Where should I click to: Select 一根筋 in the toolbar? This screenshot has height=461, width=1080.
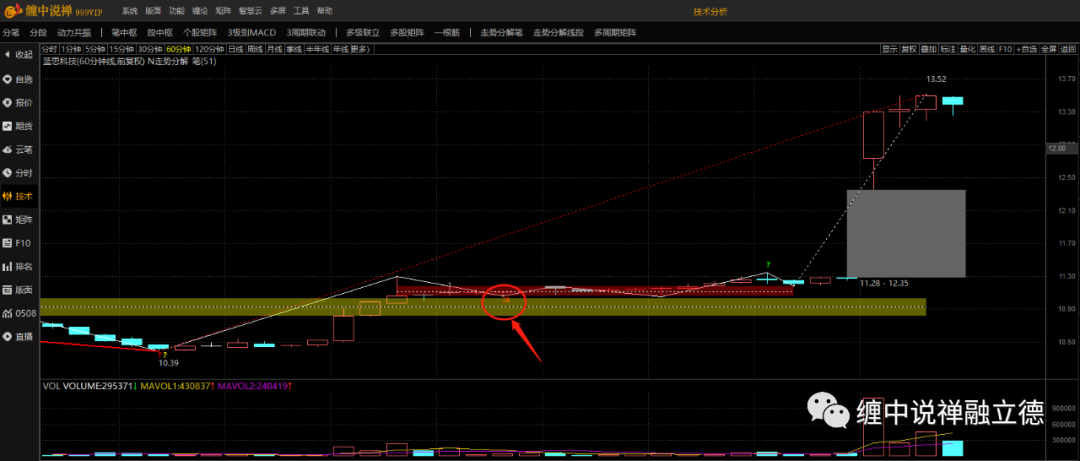[x=447, y=32]
